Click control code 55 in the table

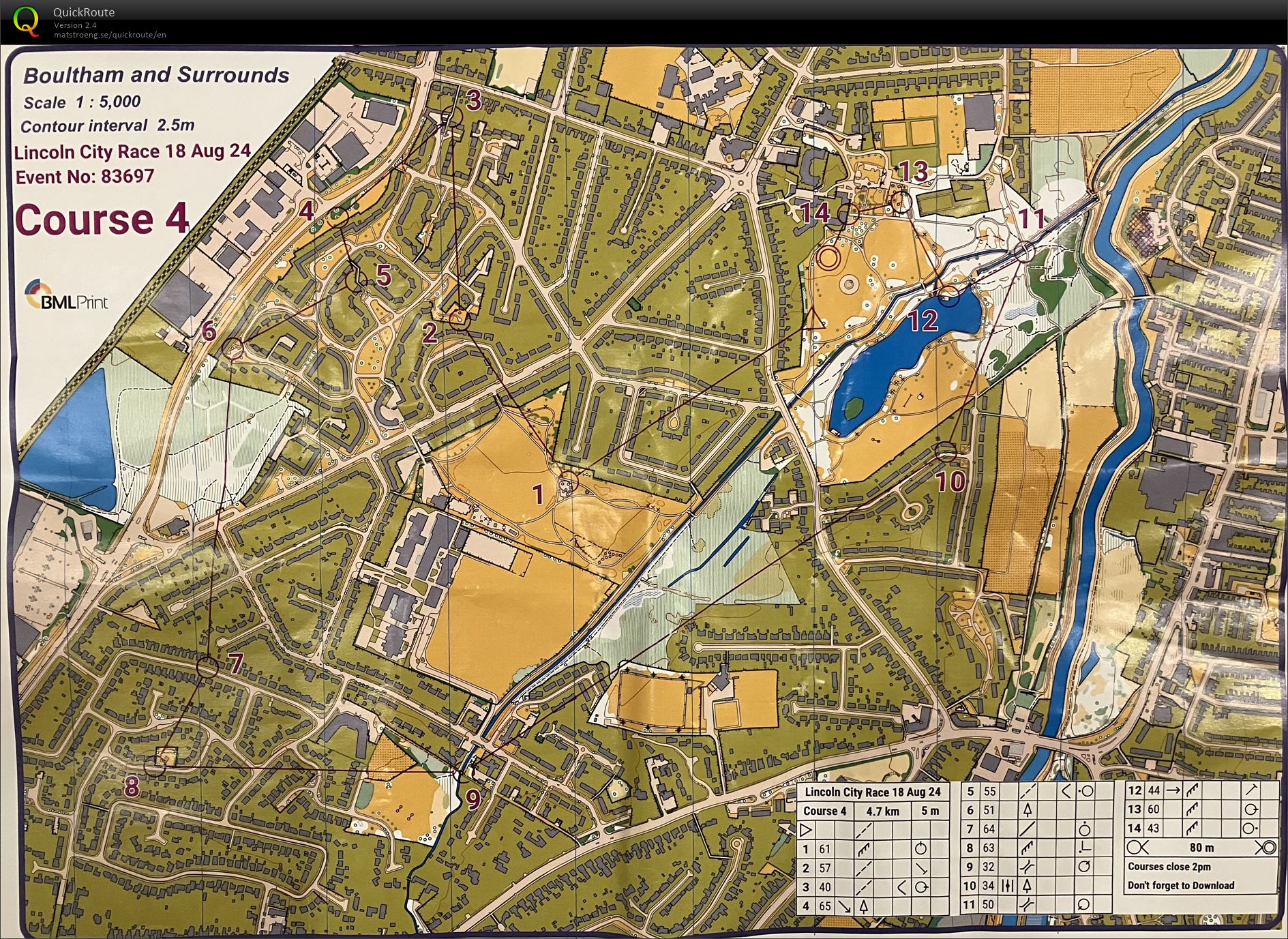[989, 792]
